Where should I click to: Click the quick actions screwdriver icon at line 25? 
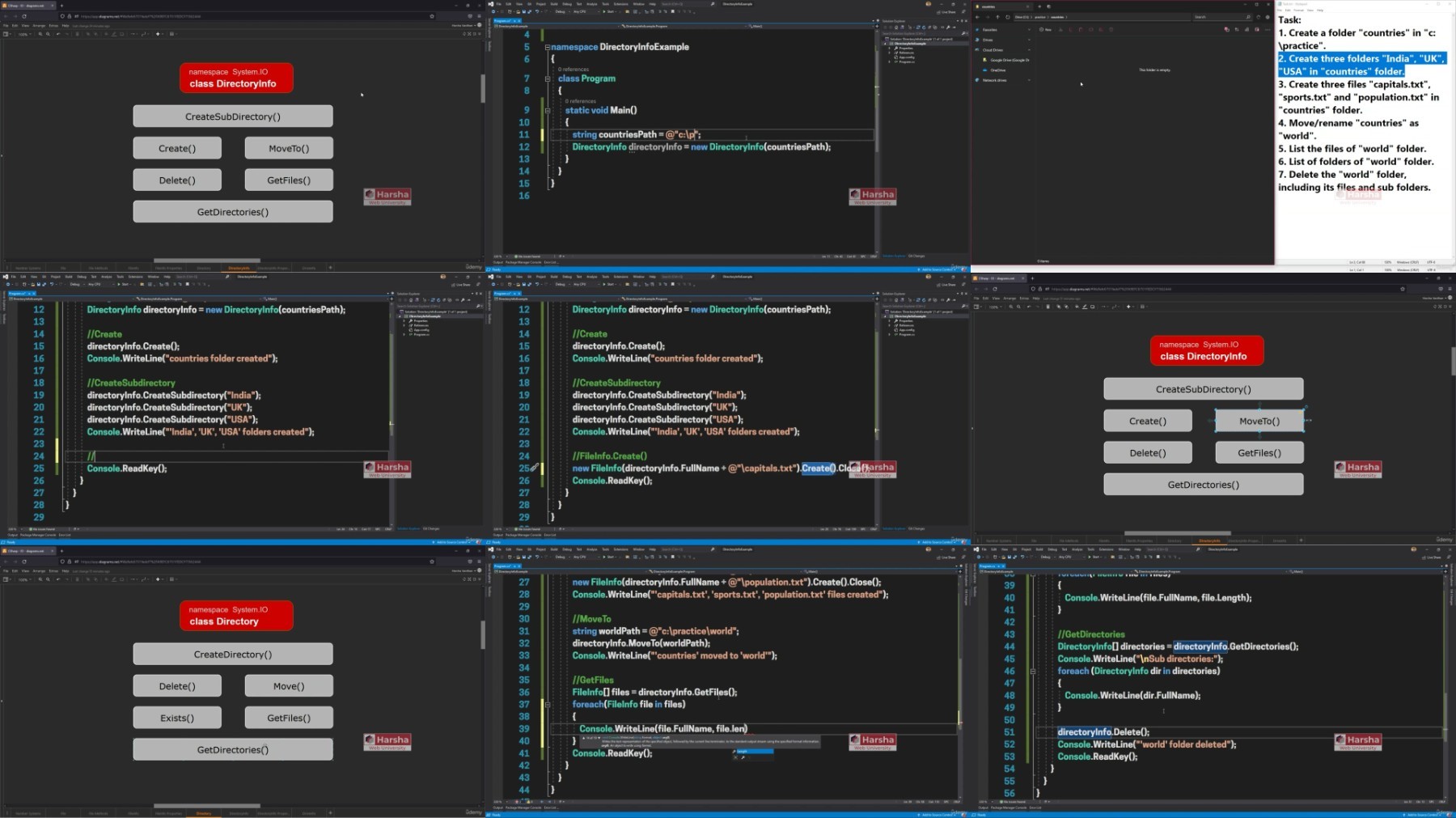(535, 468)
